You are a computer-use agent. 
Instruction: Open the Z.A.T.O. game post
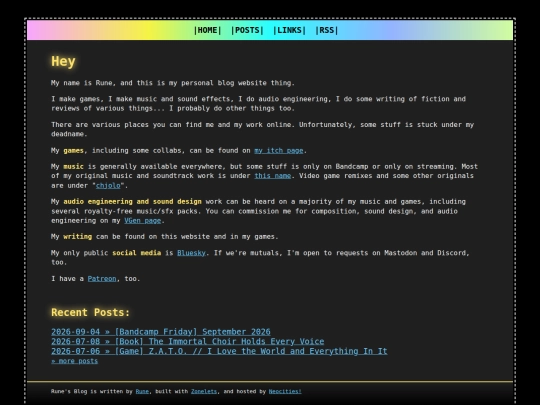point(219,351)
